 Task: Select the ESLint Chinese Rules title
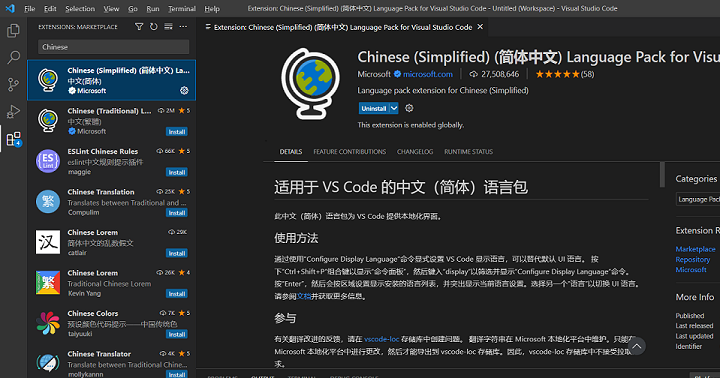[102, 151]
